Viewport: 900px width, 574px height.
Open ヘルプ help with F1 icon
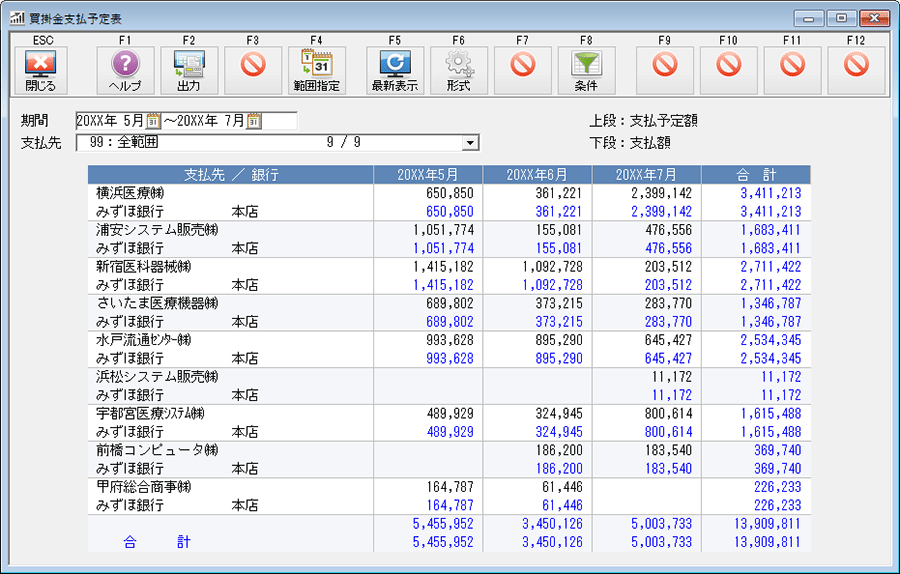pos(125,70)
